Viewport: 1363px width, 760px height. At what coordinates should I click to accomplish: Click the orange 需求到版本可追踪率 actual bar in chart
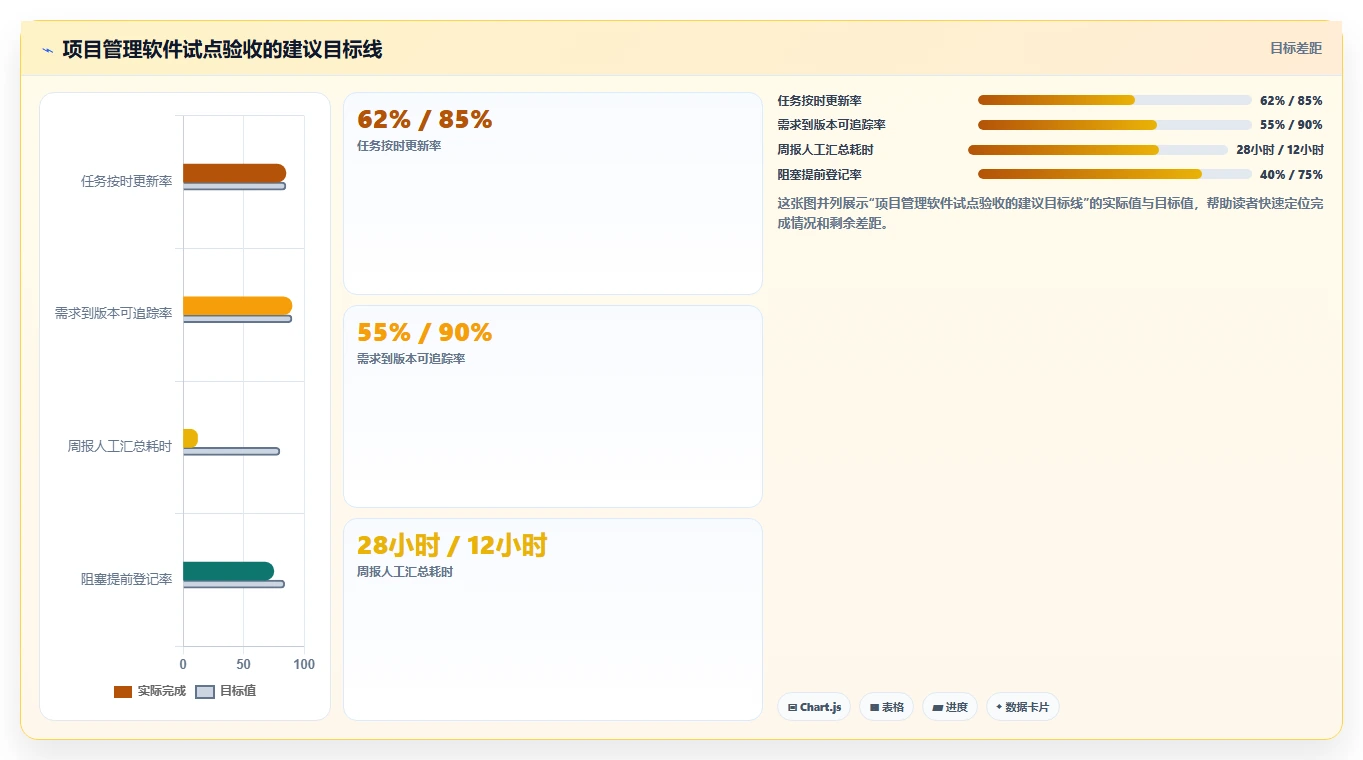237,306
